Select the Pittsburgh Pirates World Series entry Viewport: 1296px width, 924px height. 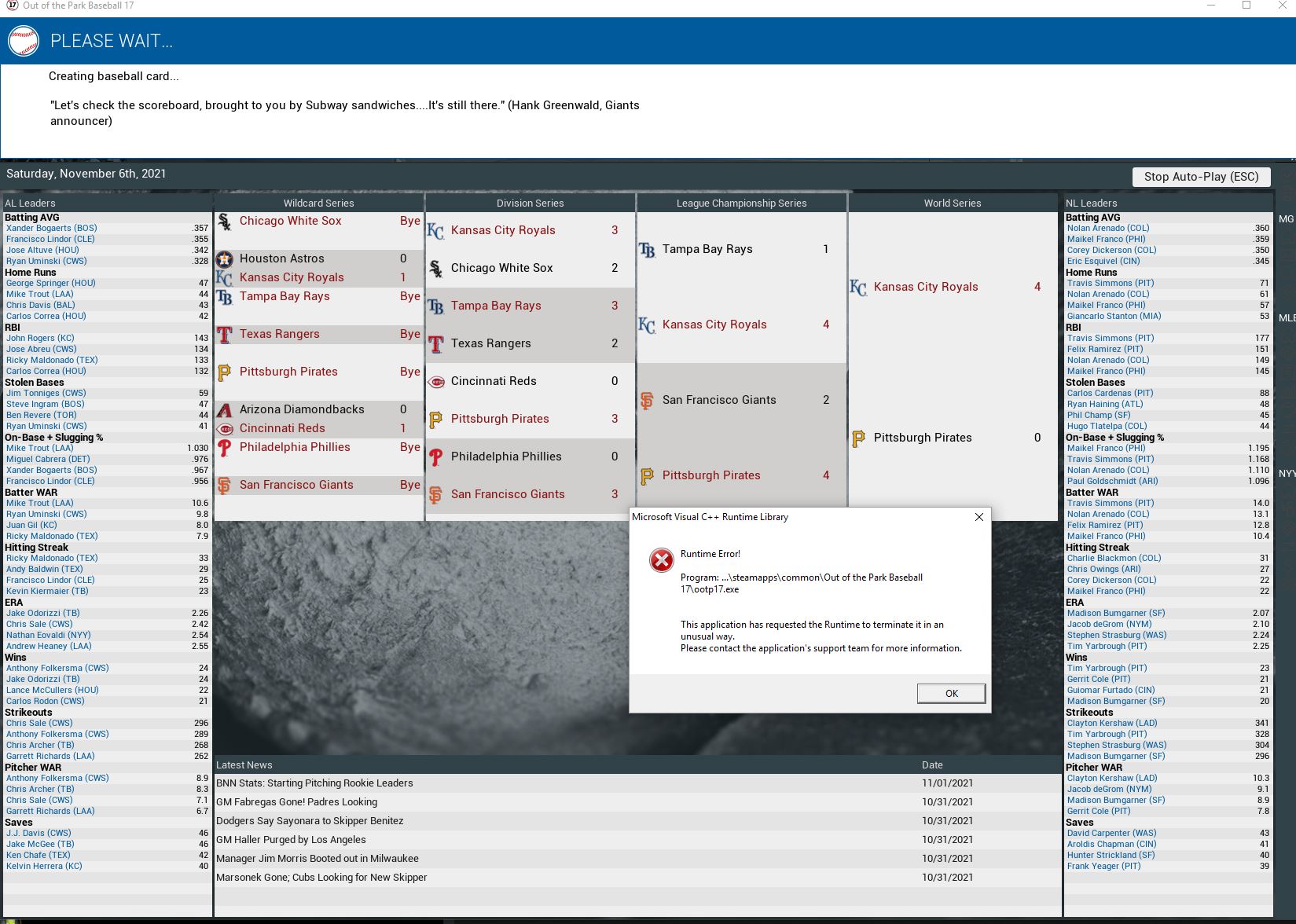point(923,438)
